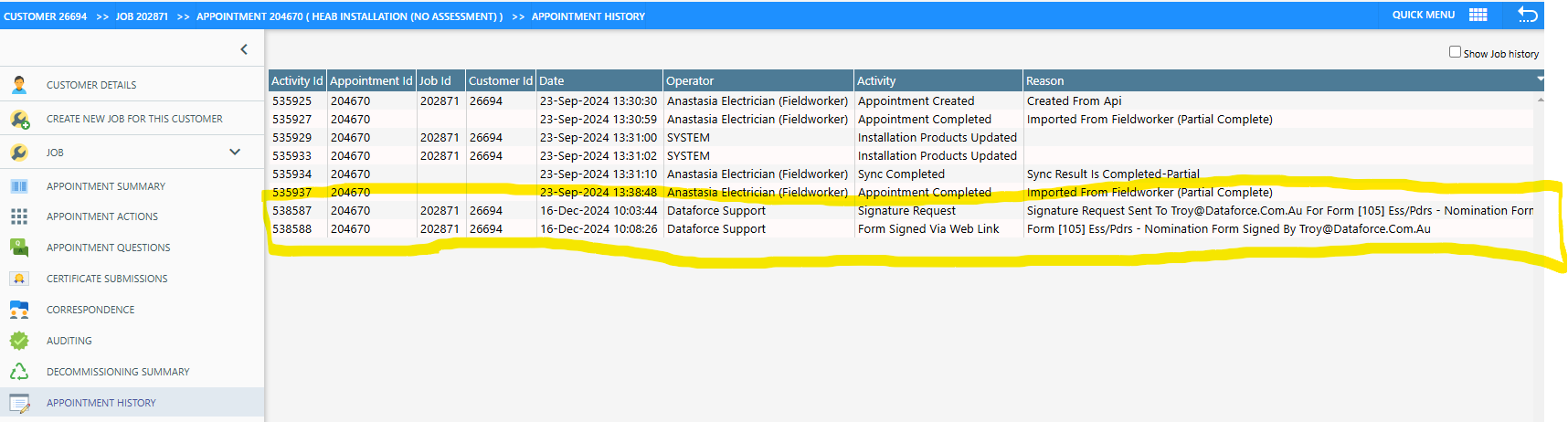The height and width of the screenshot is (422, 1568).
Task: Click the Dataforce Support operator in row 538588
Action: coord(716,229)
